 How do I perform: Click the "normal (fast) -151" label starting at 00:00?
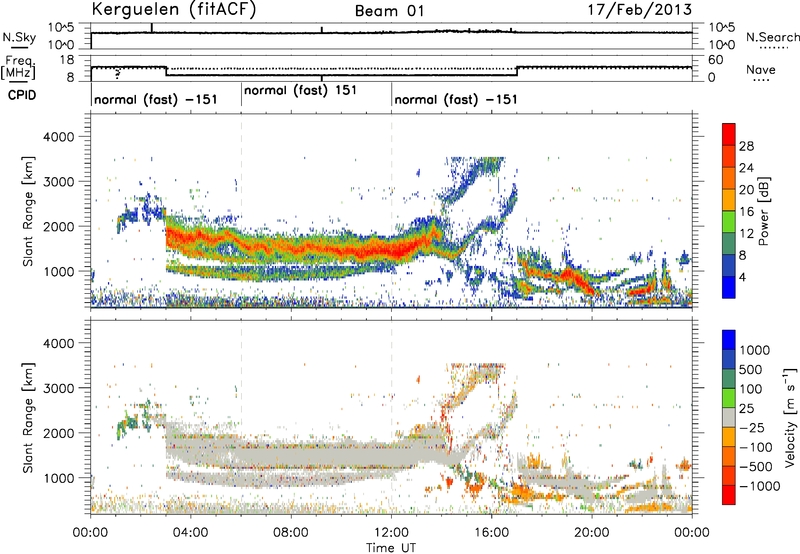tap(156, 99)
